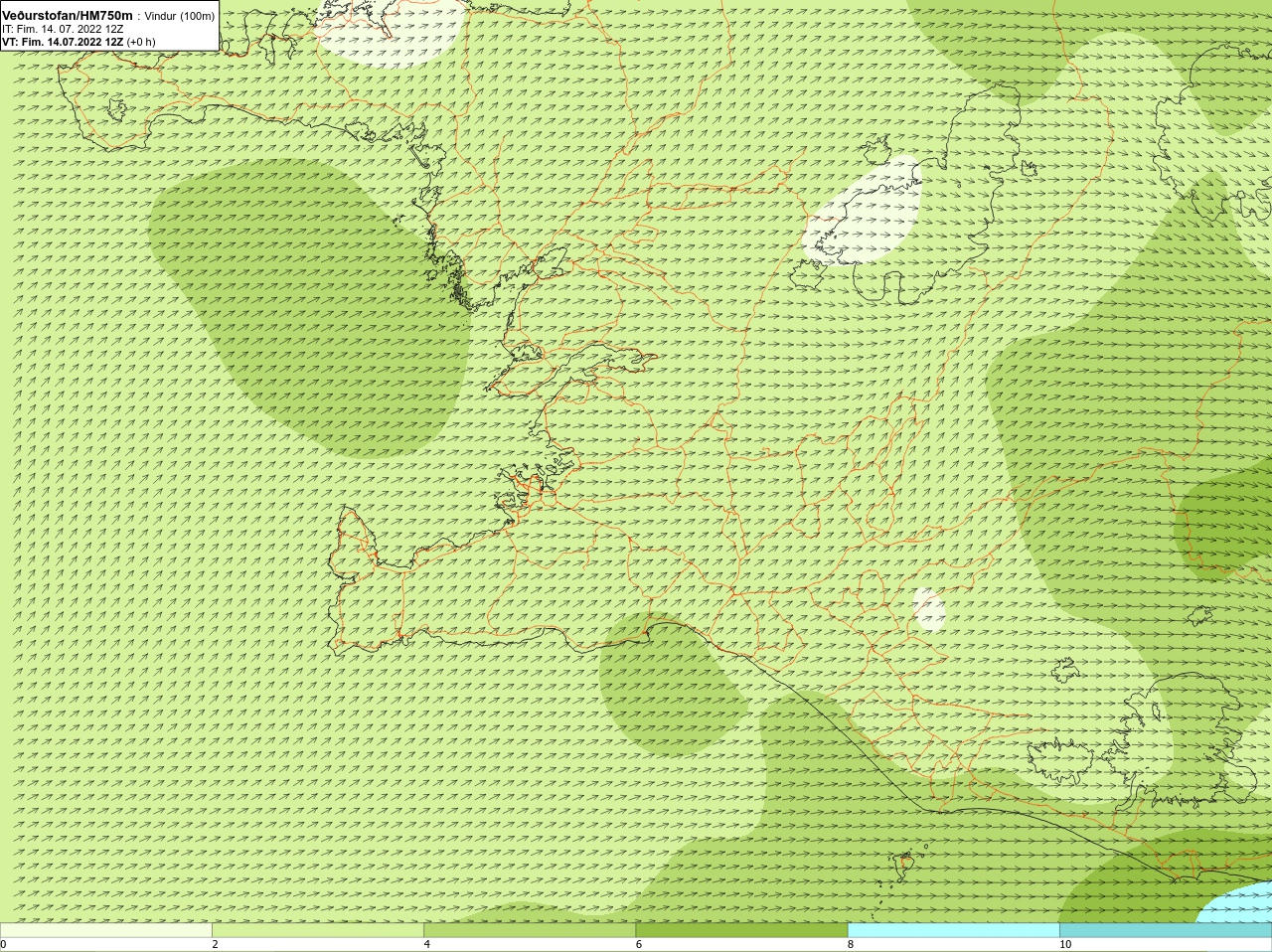Click the legend scale value 2
The width and height of the screenshot is (1272, 952).
click(215, 945)
